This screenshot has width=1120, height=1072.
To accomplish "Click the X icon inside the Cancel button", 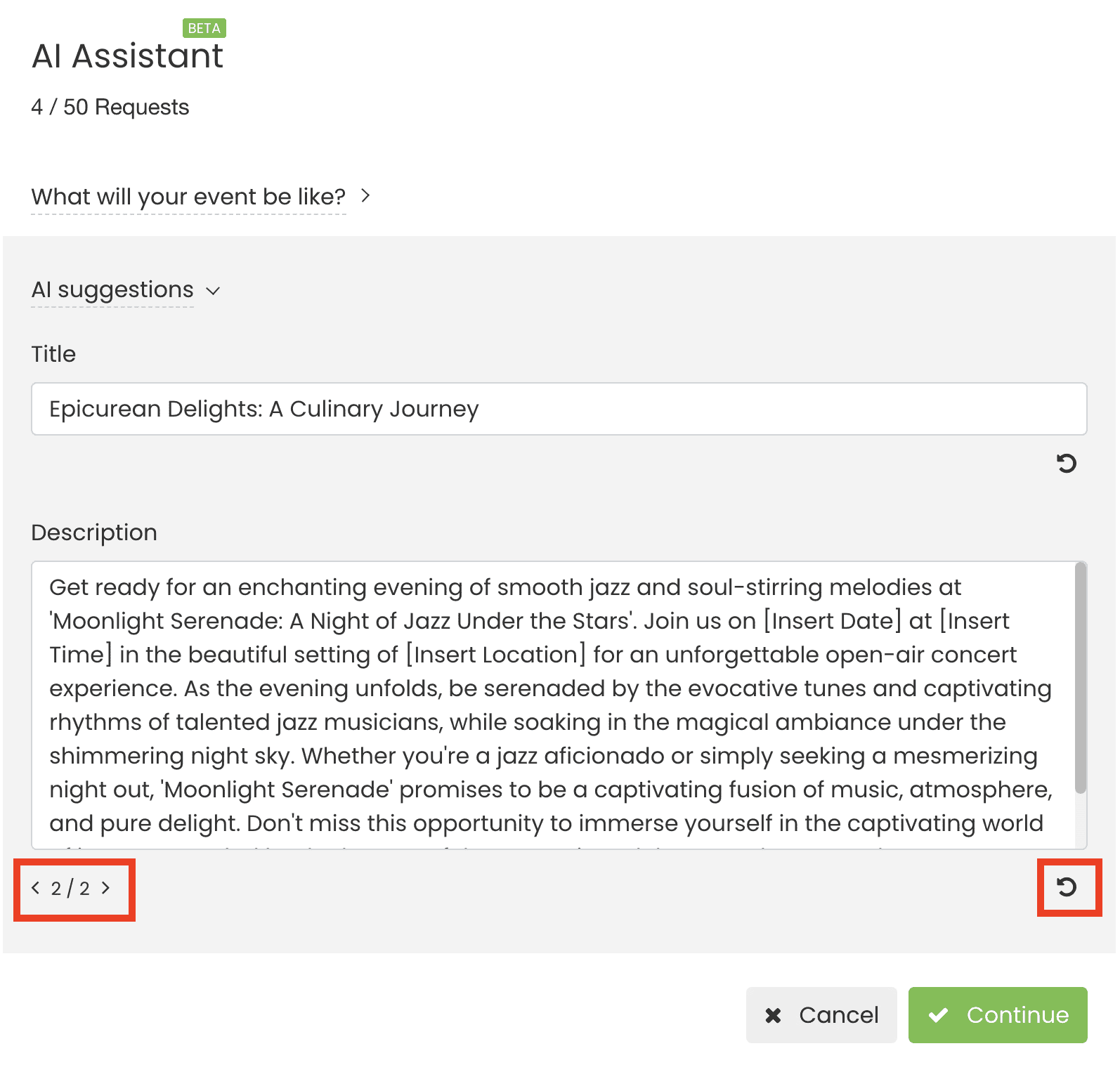I will (x=774, y=1015).
